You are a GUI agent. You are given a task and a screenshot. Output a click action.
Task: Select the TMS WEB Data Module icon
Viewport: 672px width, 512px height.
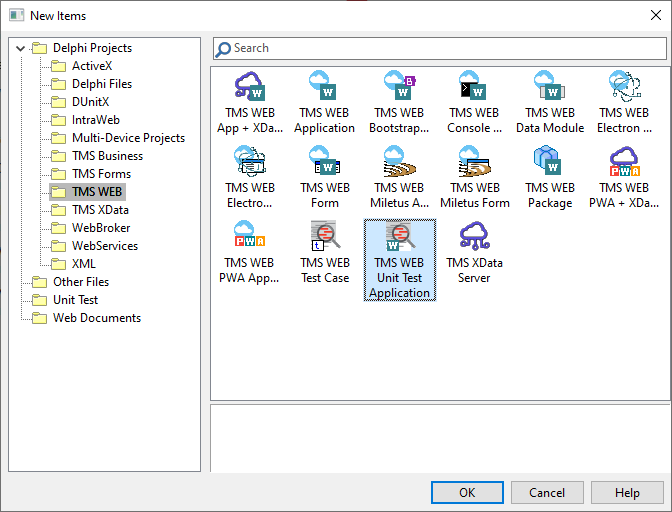(549, 85)
